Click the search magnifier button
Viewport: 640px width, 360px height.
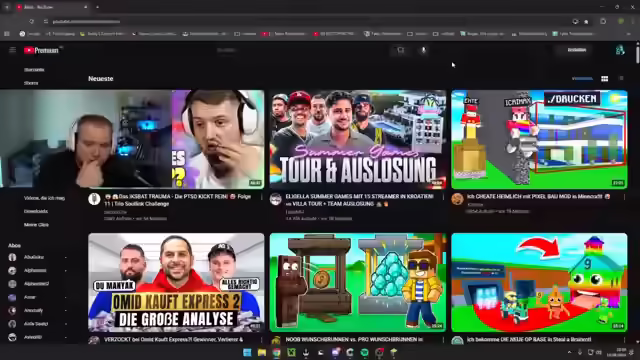point(400,50)
